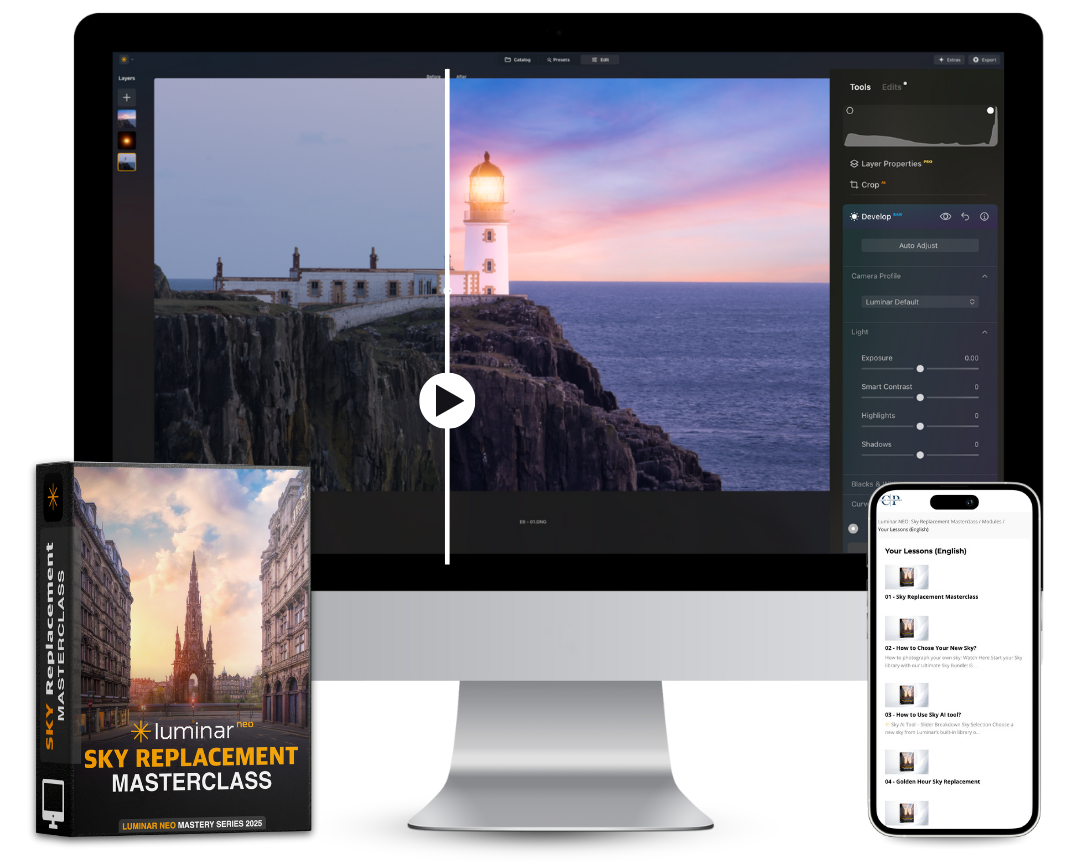Open the Layer Properties tool
The height and width of the screenshot is (863, 1080).
pyautogui.click(x=891, y=164)
